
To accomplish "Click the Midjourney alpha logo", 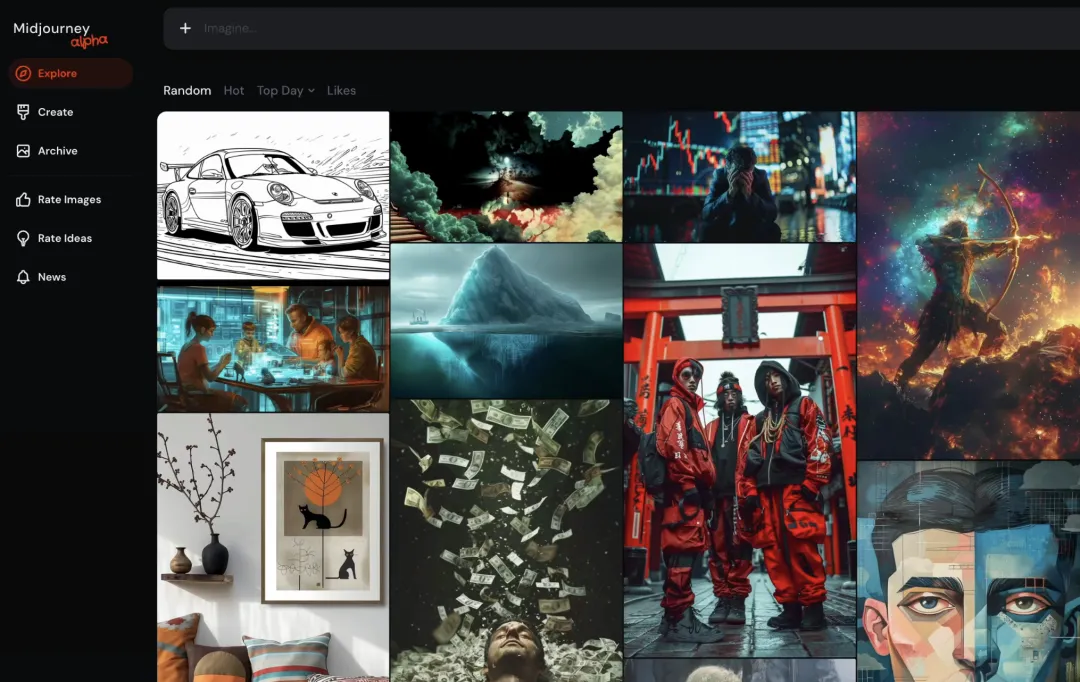I will [x=59, y=33].
